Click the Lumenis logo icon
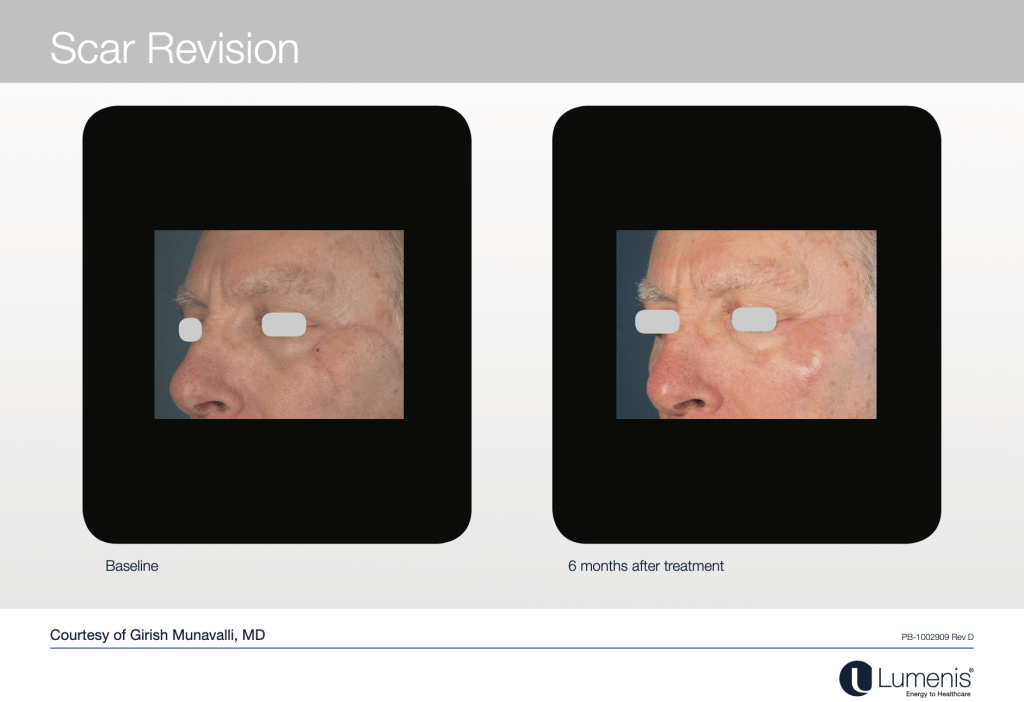Image resolution: width=1024 pixels, height=702 pixels. 856,678
